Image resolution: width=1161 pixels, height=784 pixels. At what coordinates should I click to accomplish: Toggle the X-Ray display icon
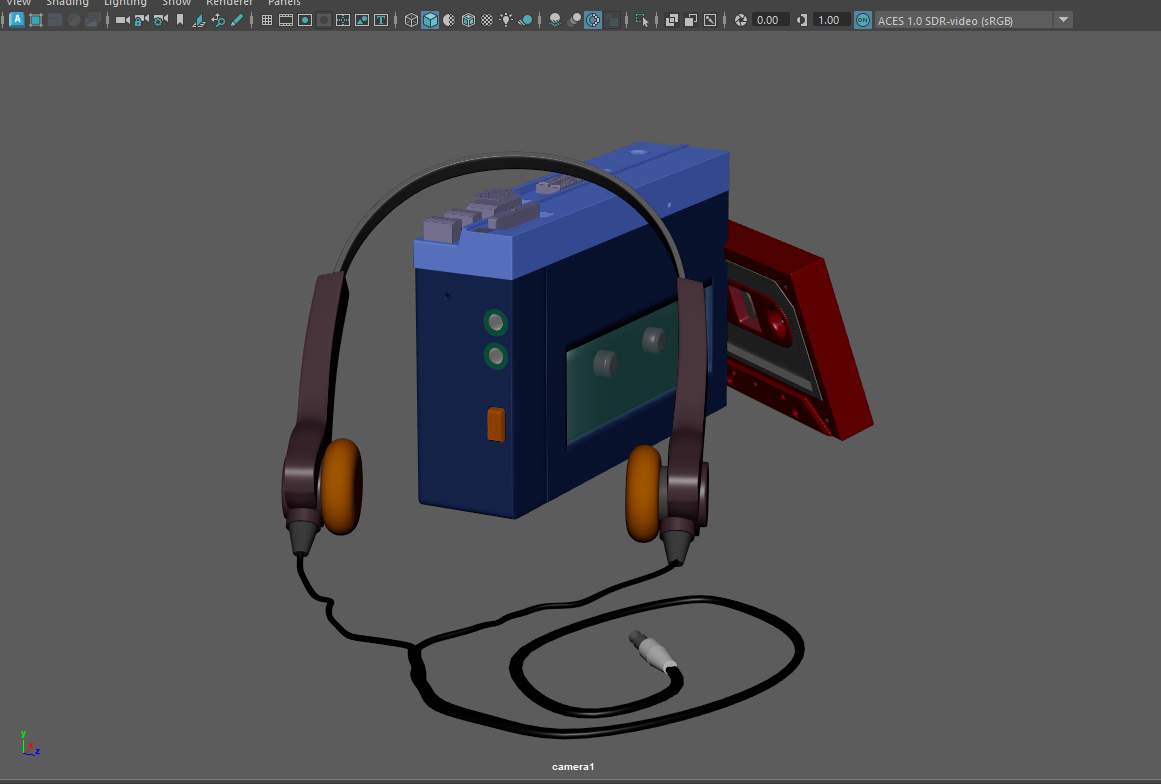click(672, 20)
